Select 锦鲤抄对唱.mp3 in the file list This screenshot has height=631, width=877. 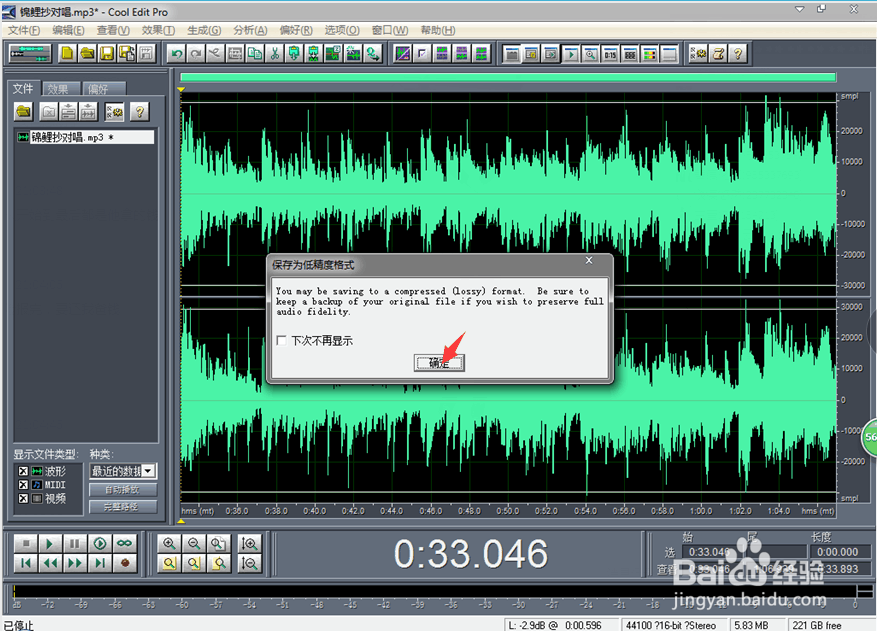(x=85, y=137)
